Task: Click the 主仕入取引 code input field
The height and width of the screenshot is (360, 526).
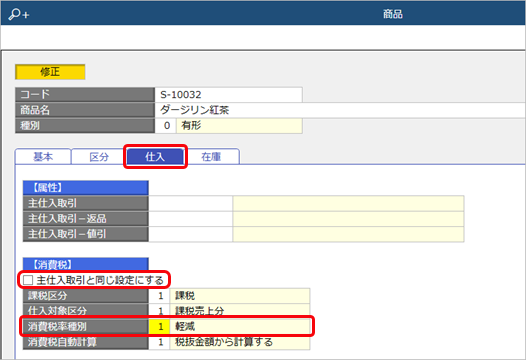Action: 191,203
